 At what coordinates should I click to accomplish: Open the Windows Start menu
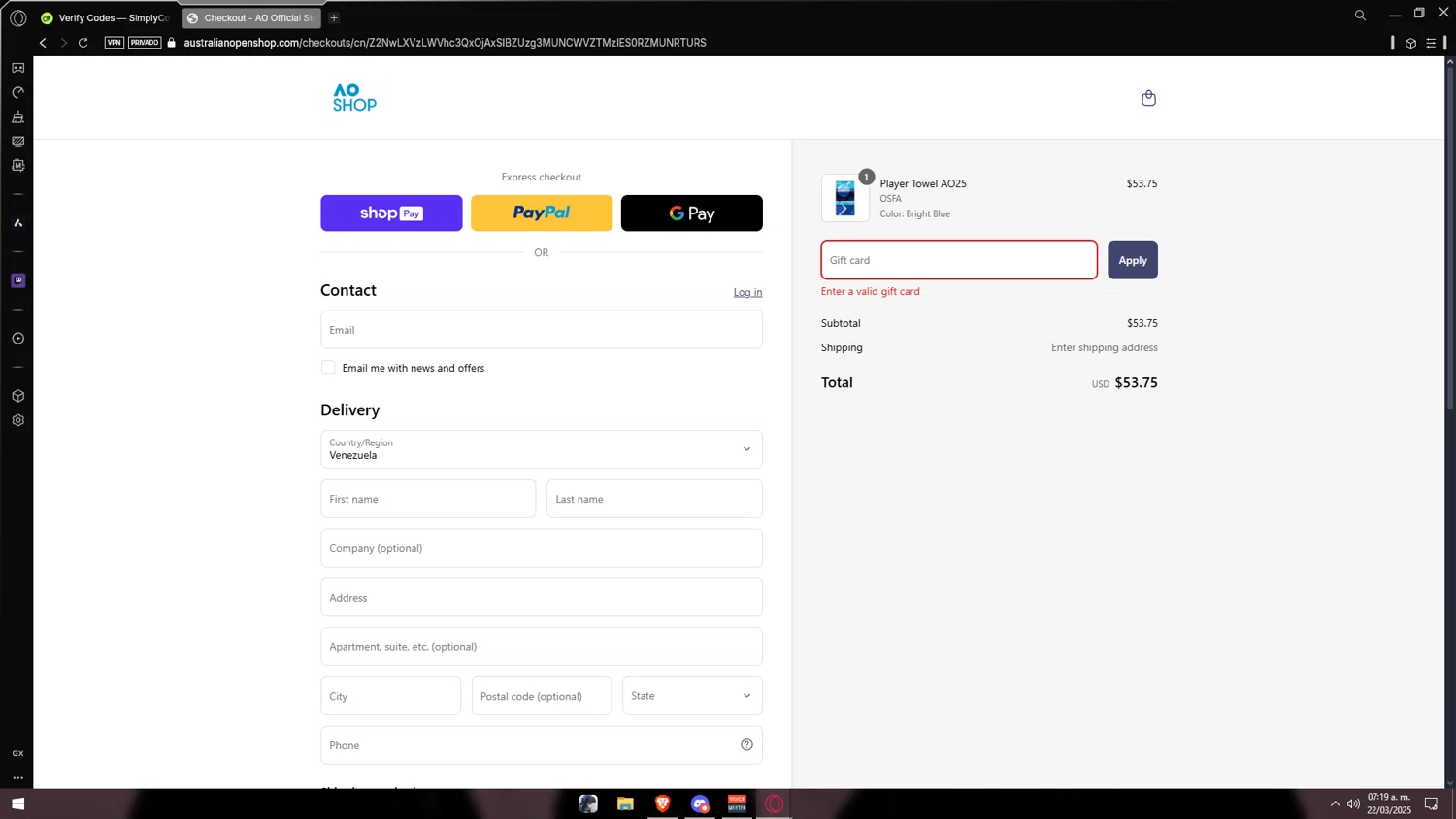tap(17, 803)
